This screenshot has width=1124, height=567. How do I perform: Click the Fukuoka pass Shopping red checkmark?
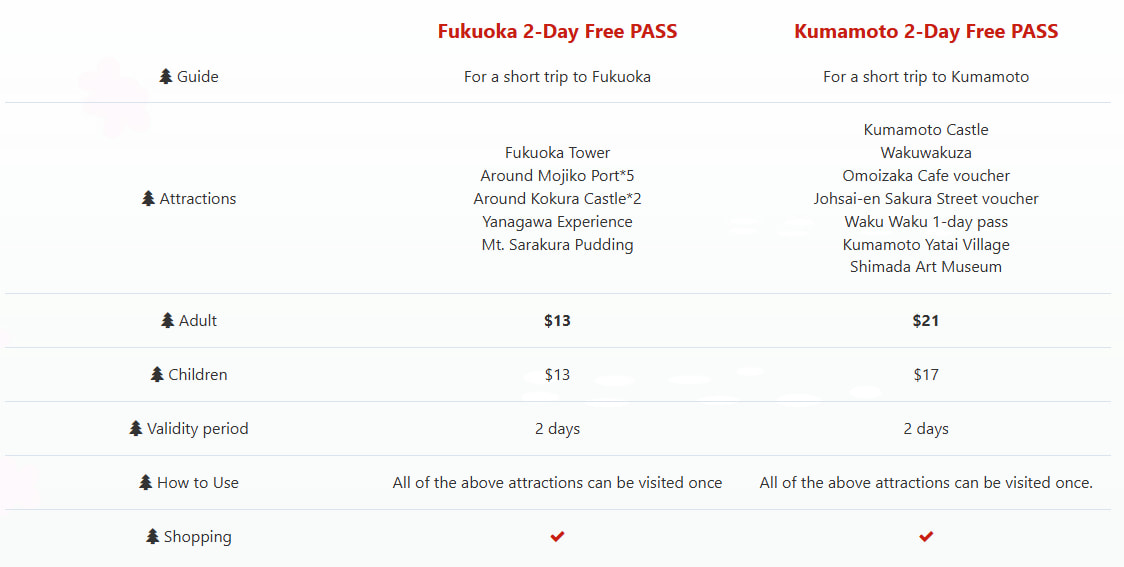[x=557, y=536]
